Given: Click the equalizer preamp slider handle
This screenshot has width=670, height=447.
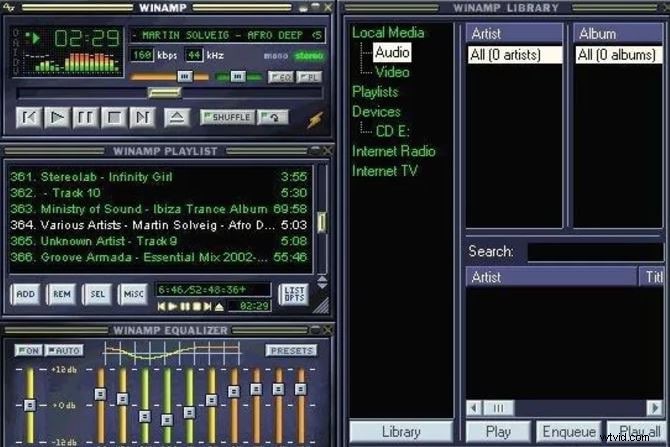Looking at the screenshot, I should pyautogui.click(x=30, y=405).
